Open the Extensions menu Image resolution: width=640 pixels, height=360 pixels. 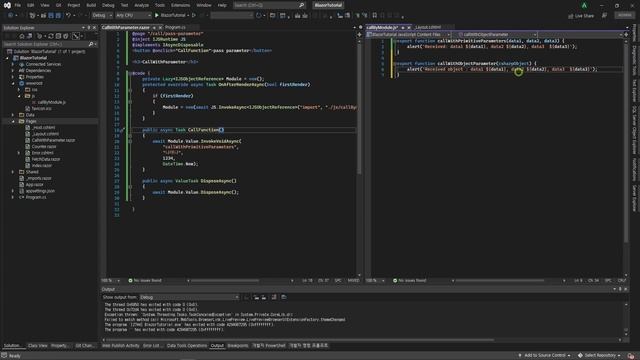pyautogui.click(x=180, y=5)
